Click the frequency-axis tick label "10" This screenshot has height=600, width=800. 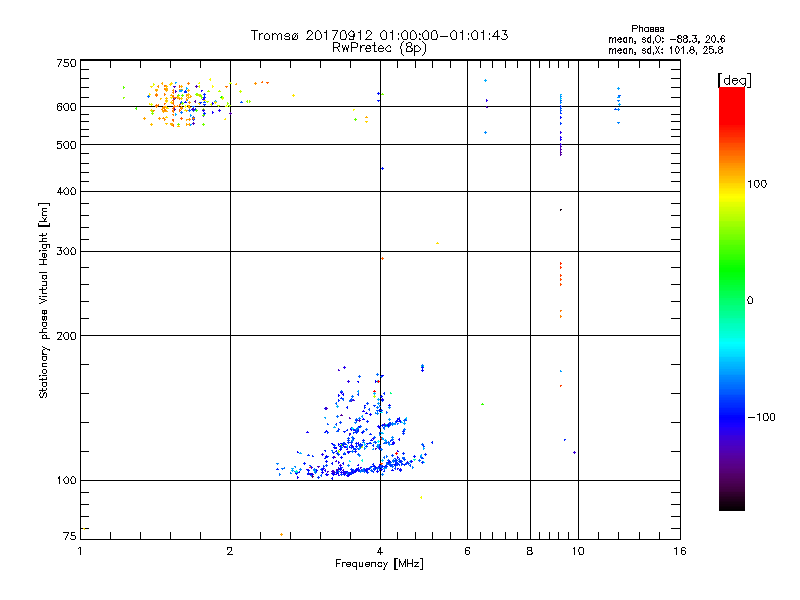(x=578, y=551)
